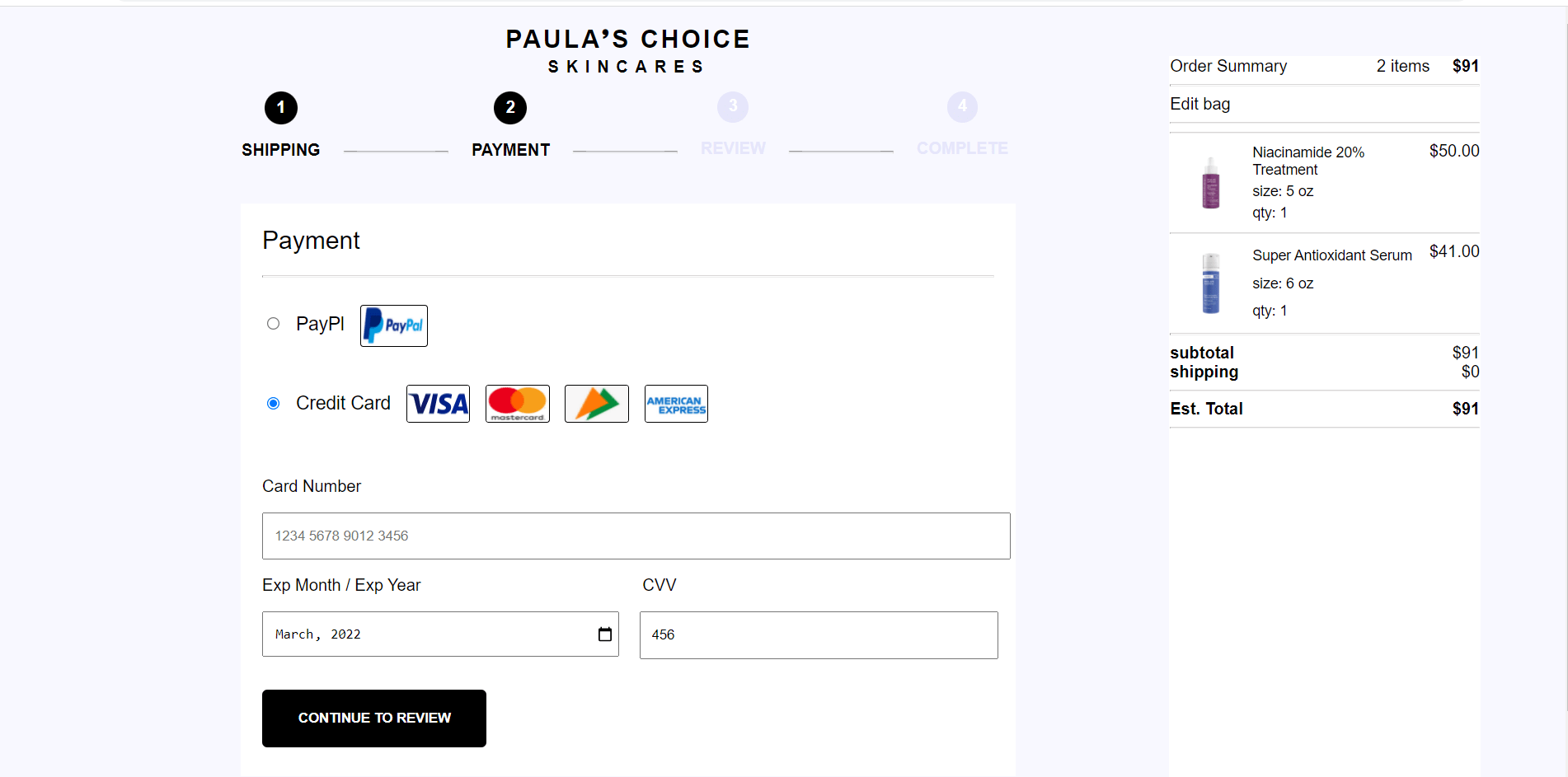
Task: Select the American Express card icon
Action: click(675, 403)
